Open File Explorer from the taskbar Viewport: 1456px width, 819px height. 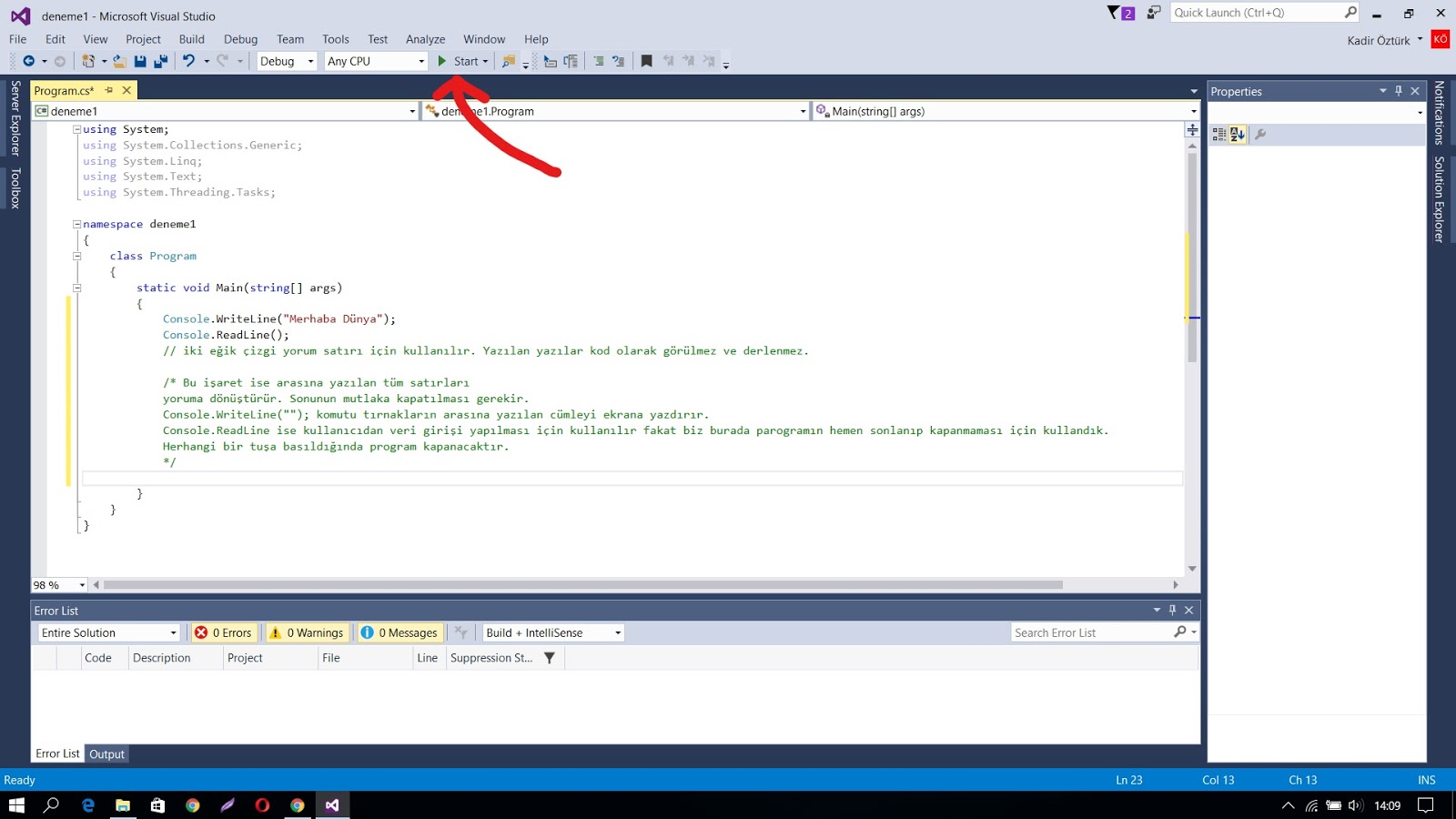[123, 805]
